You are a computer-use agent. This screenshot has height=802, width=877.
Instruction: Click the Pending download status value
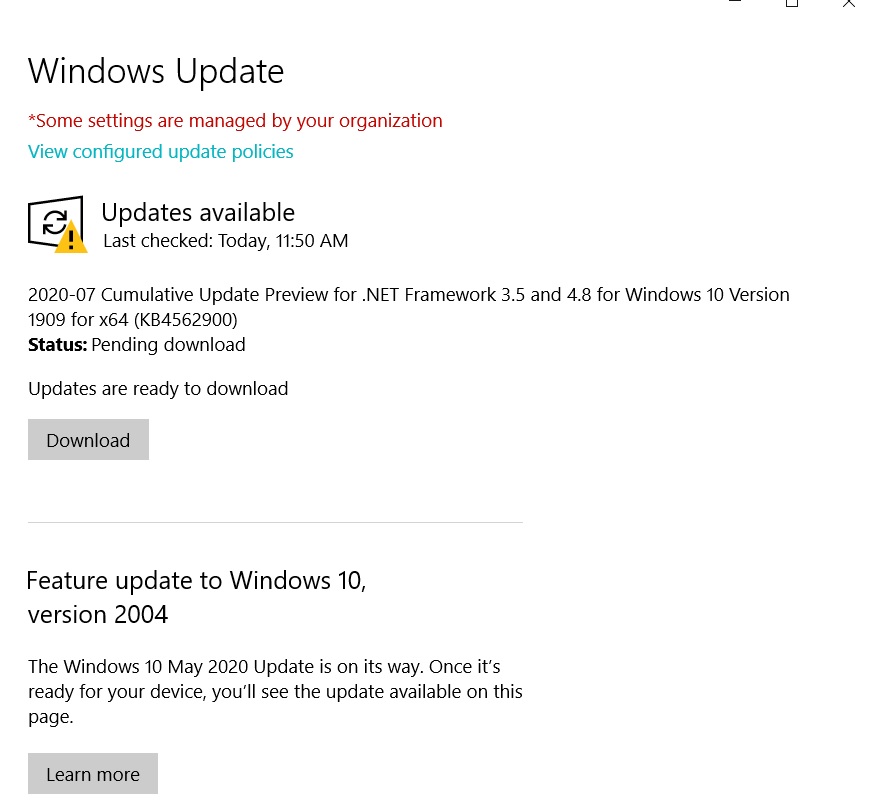tap(168, 345)
